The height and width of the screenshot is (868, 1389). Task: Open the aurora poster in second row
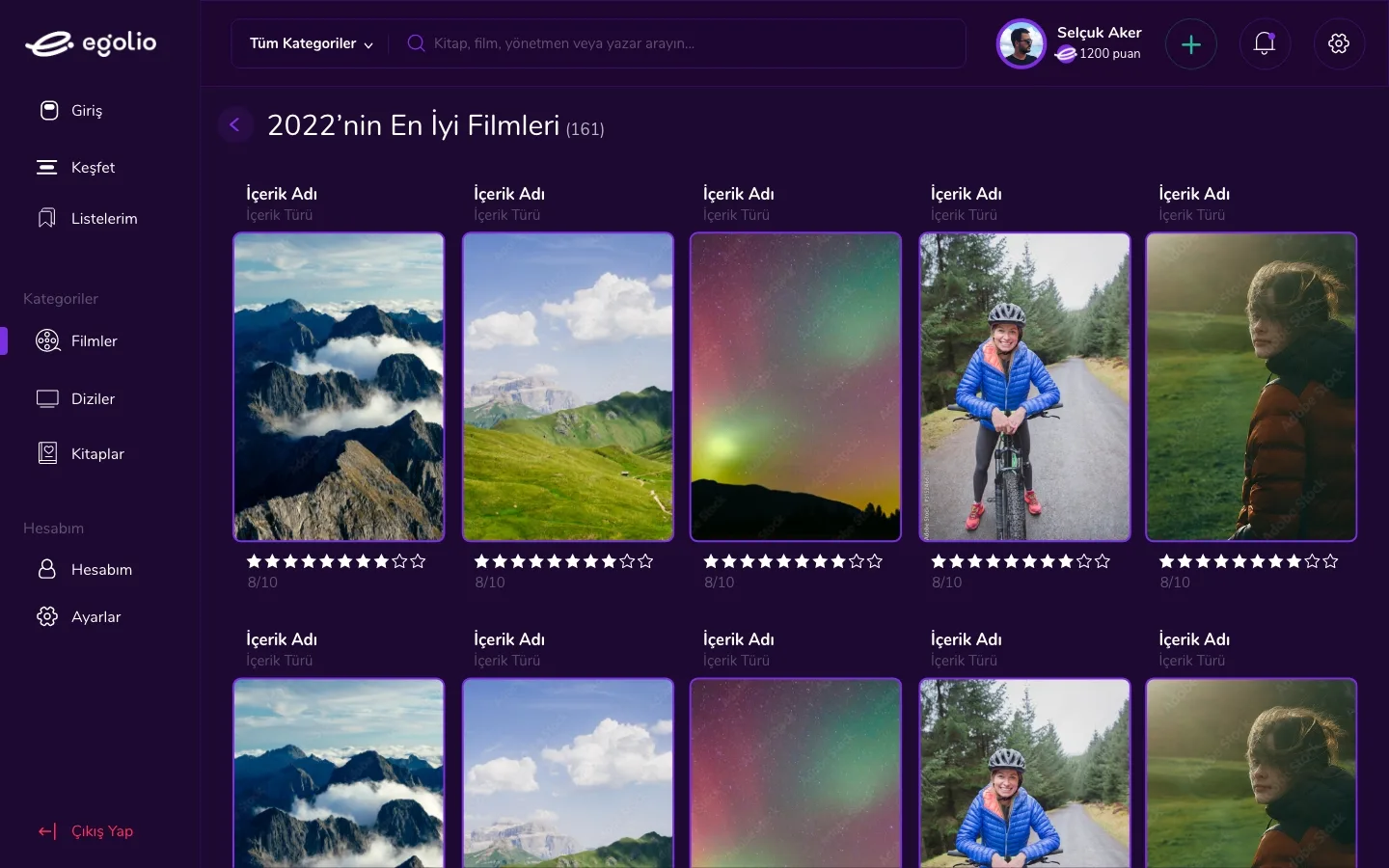pos(796,773)
